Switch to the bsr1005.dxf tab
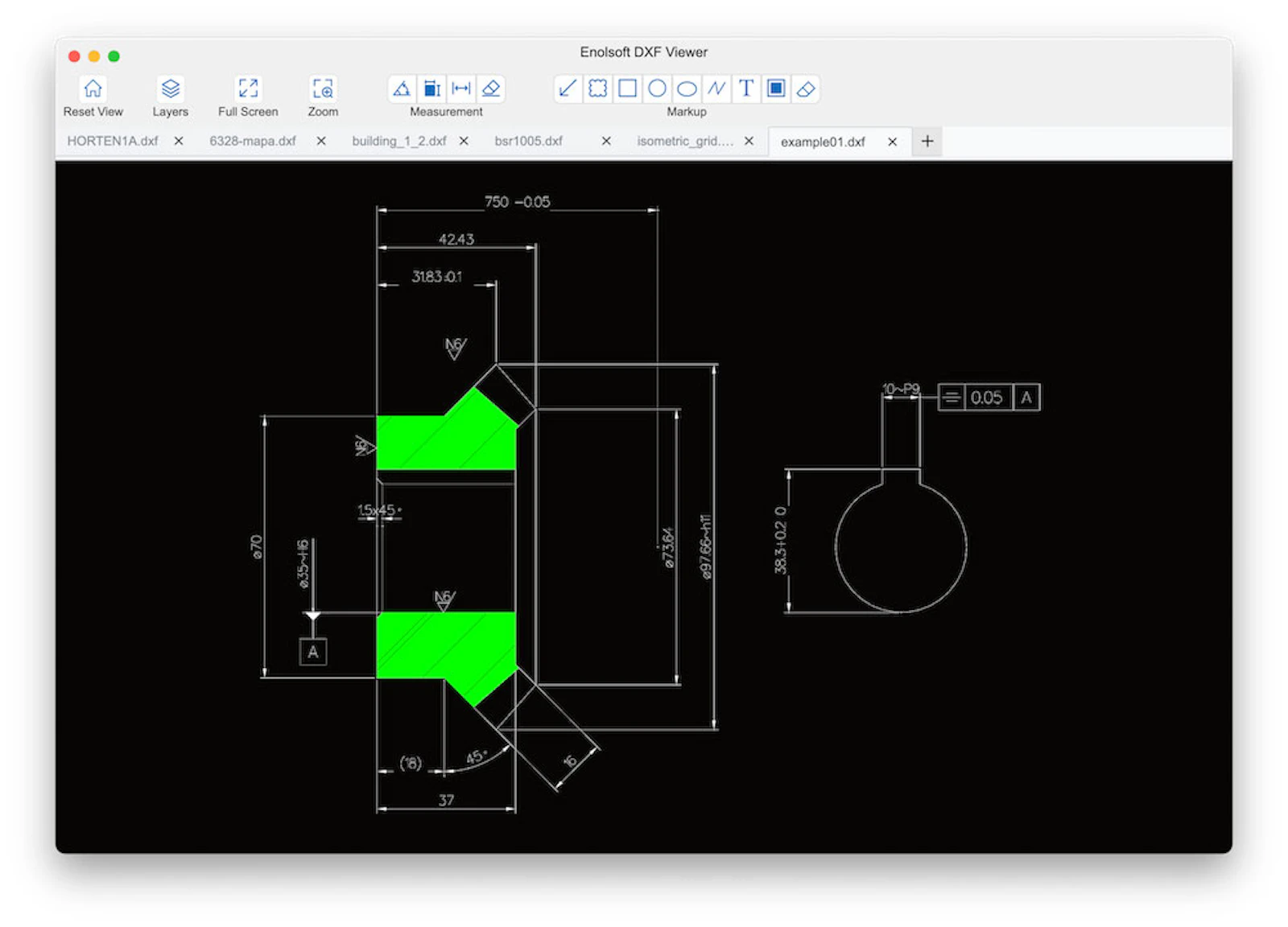This screenshot has height=927, width=1288. (x=530, y=141)
